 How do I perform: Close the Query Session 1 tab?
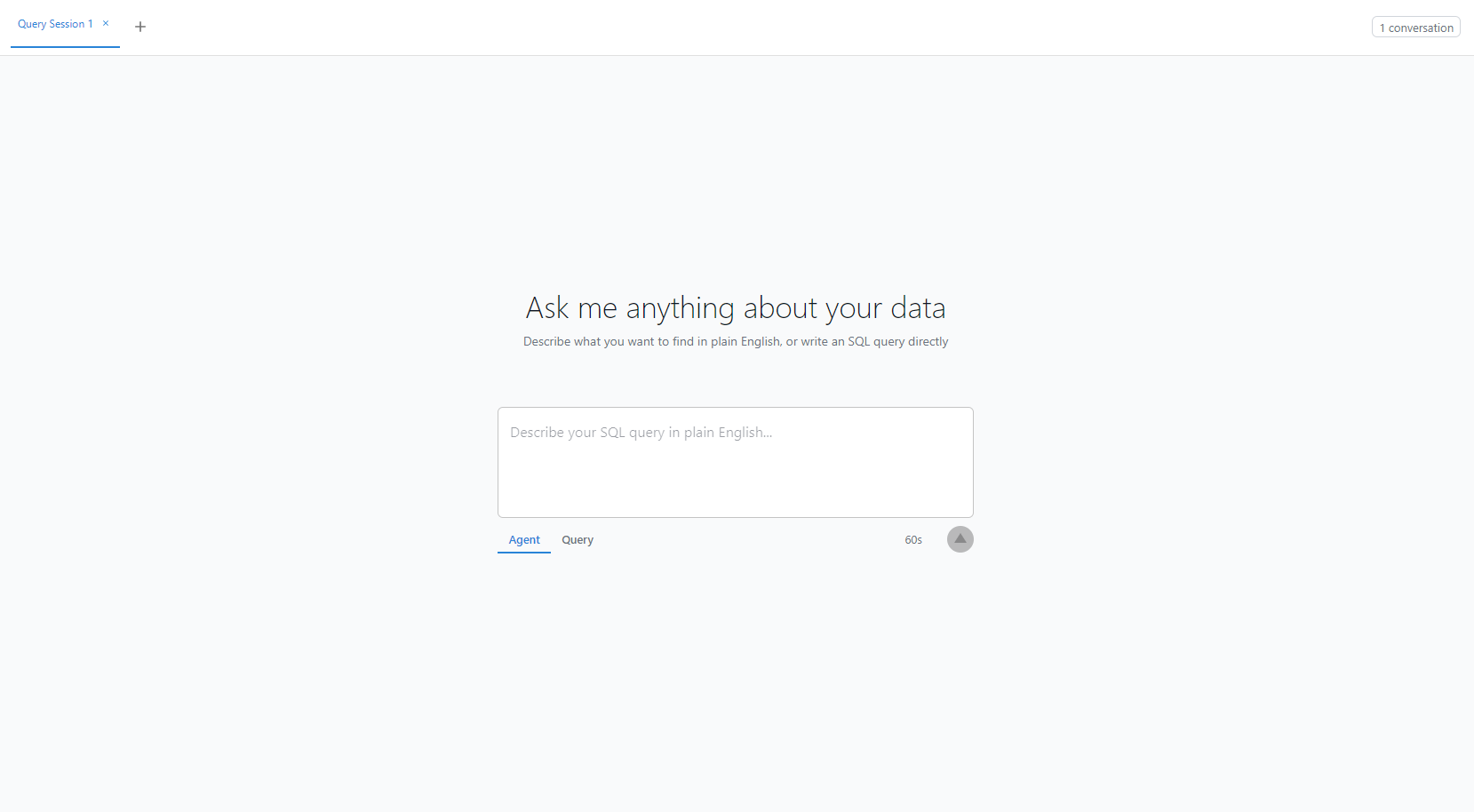pos(106,24)
